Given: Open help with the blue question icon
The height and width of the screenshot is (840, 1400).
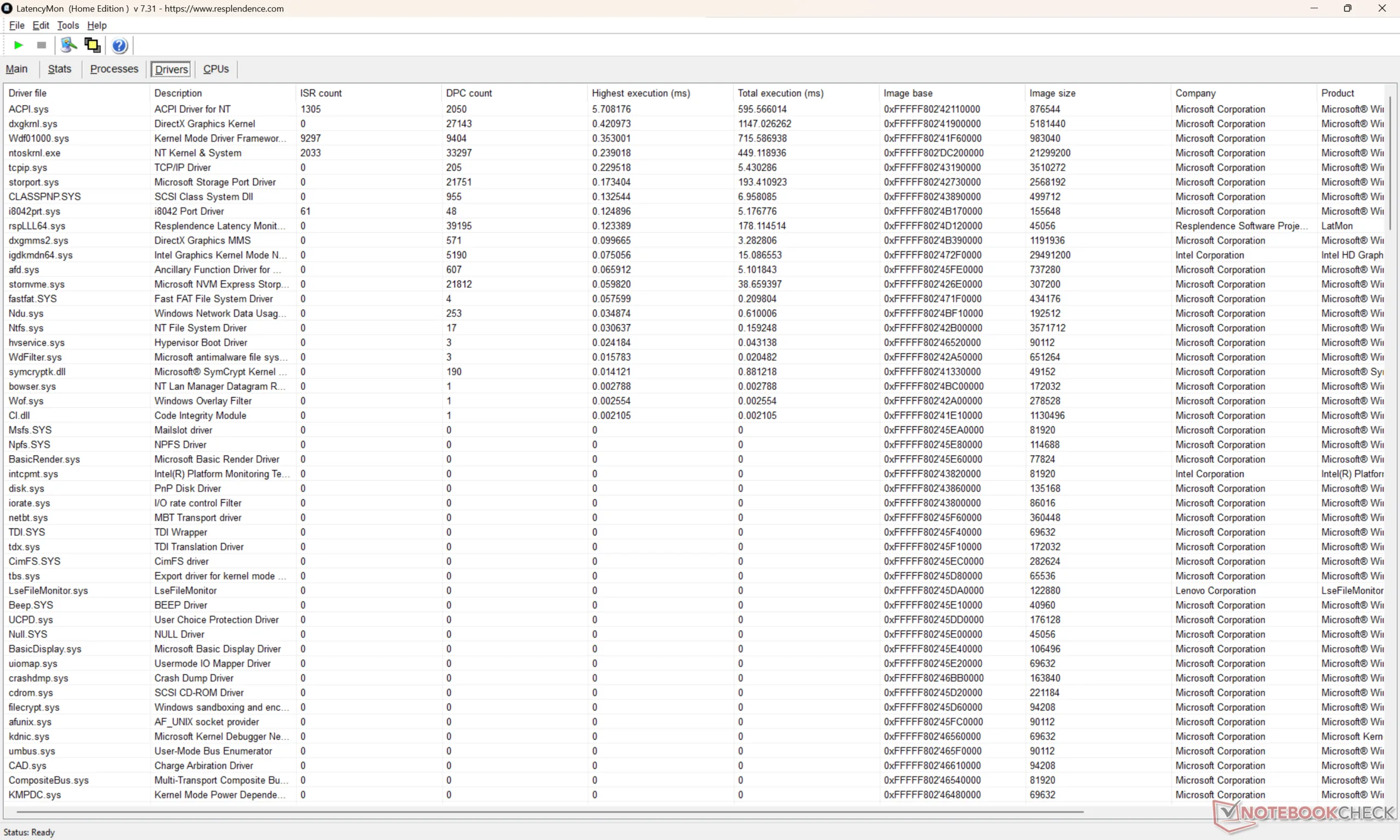Looking at the screenshot, I should pyautogui.click(x=119, y=45).
